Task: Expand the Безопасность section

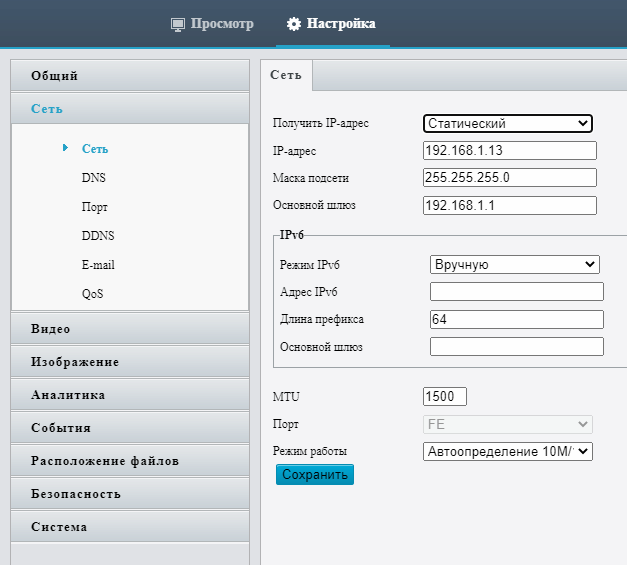Action: coord(130,494)
